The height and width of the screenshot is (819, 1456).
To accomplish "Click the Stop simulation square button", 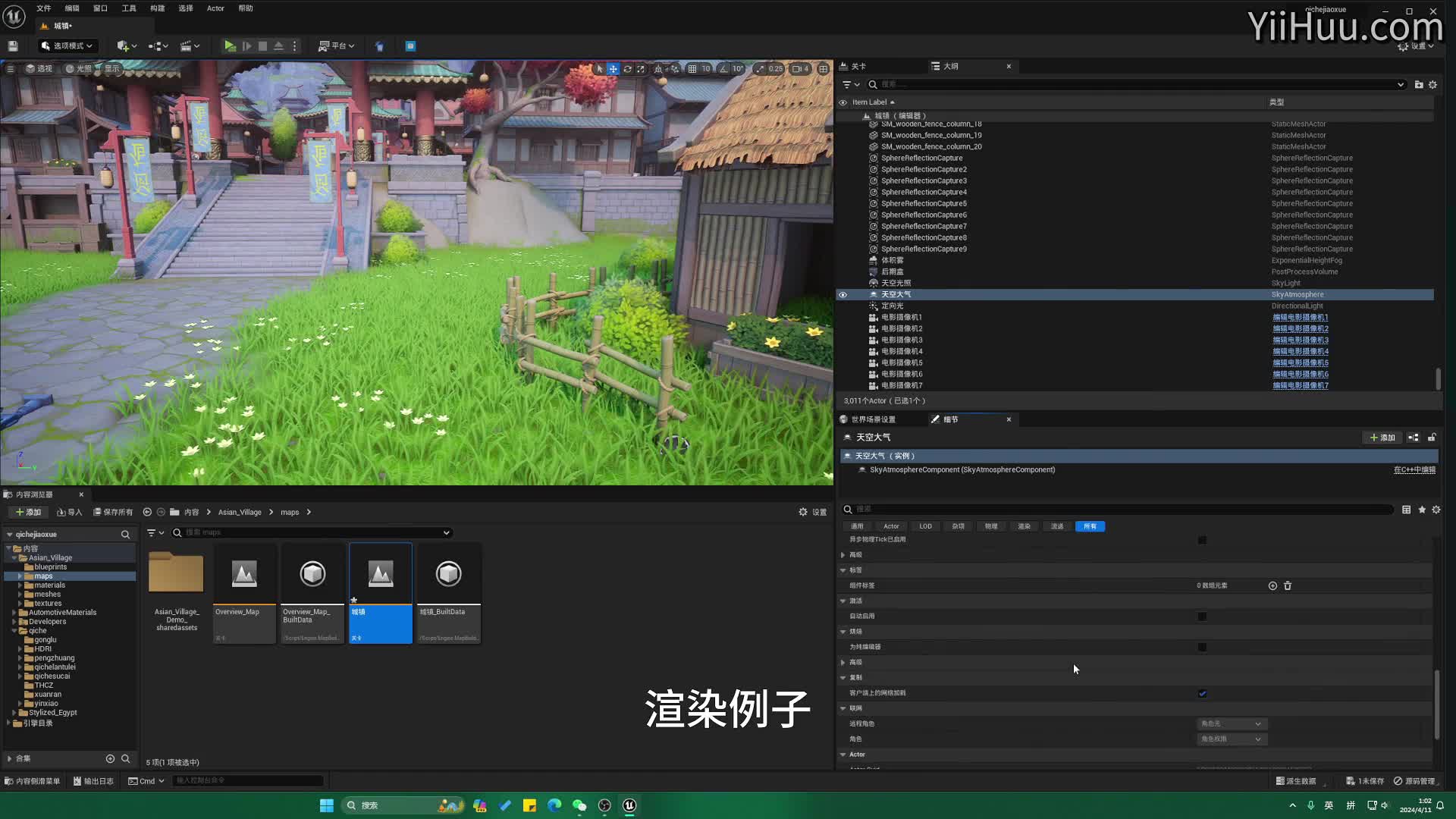I will (262, 46).
